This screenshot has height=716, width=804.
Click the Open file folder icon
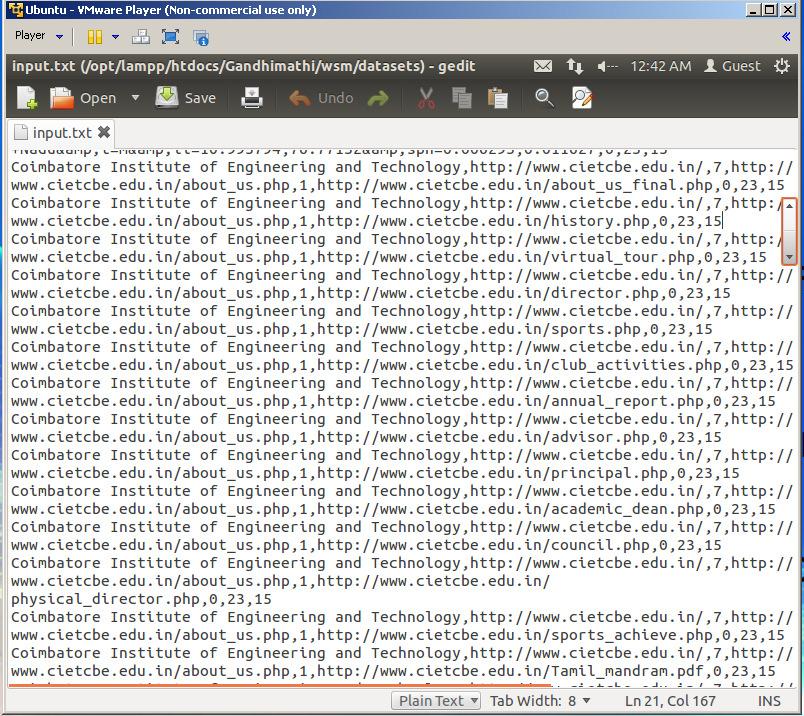point(62,97)
